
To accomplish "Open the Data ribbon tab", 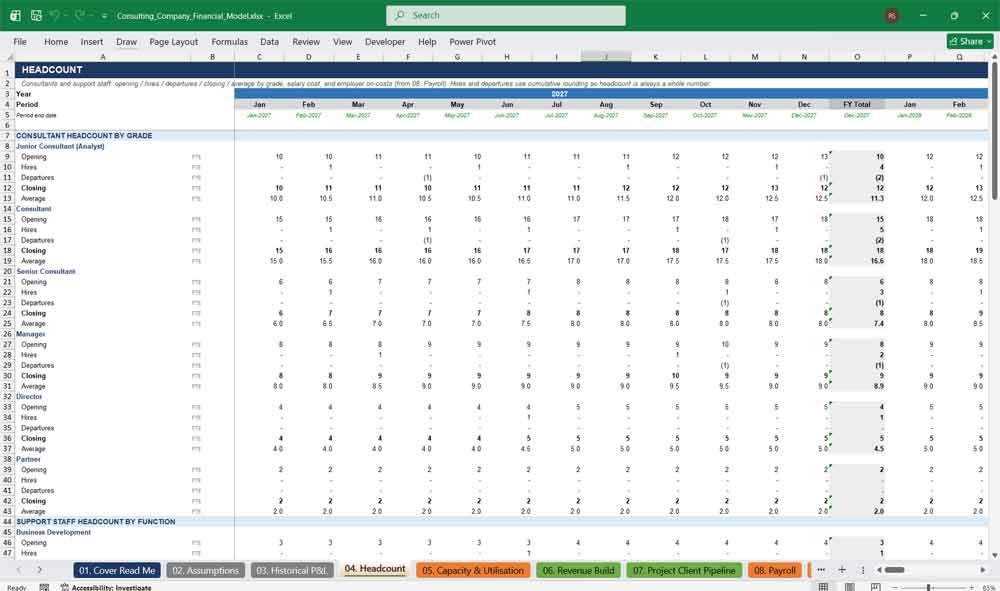I will tap(269, 41).
